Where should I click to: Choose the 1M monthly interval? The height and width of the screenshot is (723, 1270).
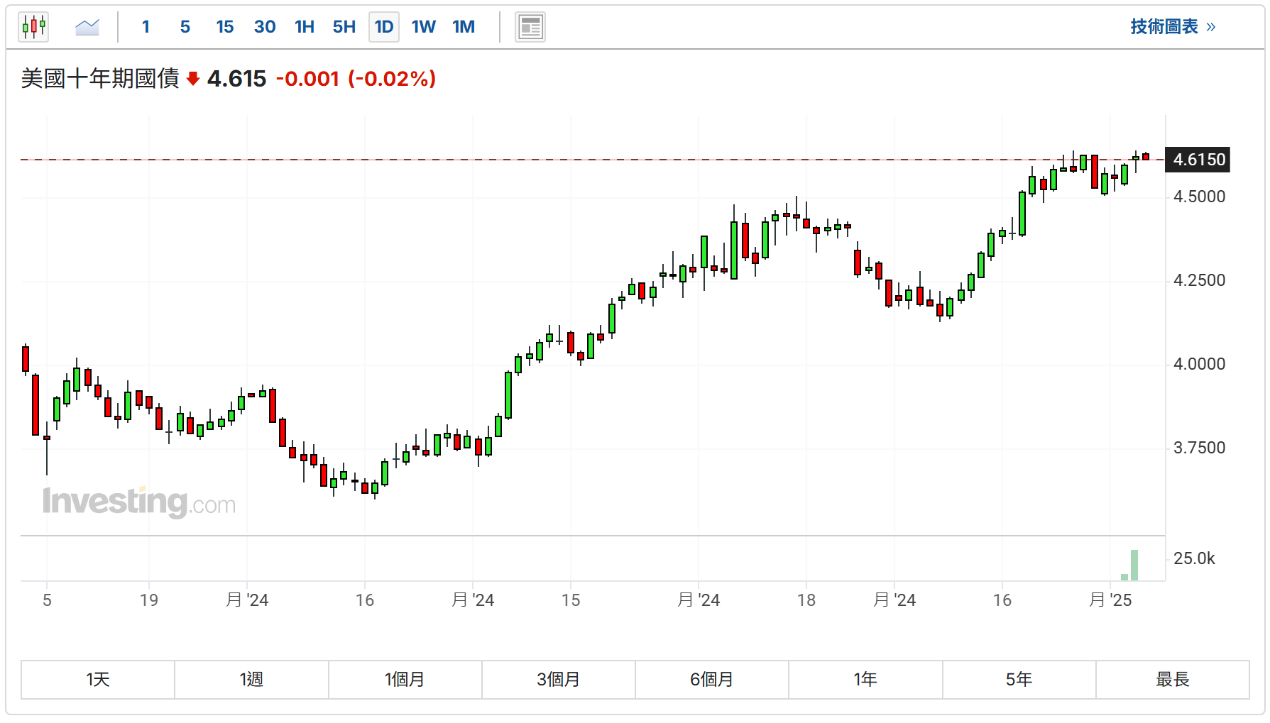[x=463, y=27]
